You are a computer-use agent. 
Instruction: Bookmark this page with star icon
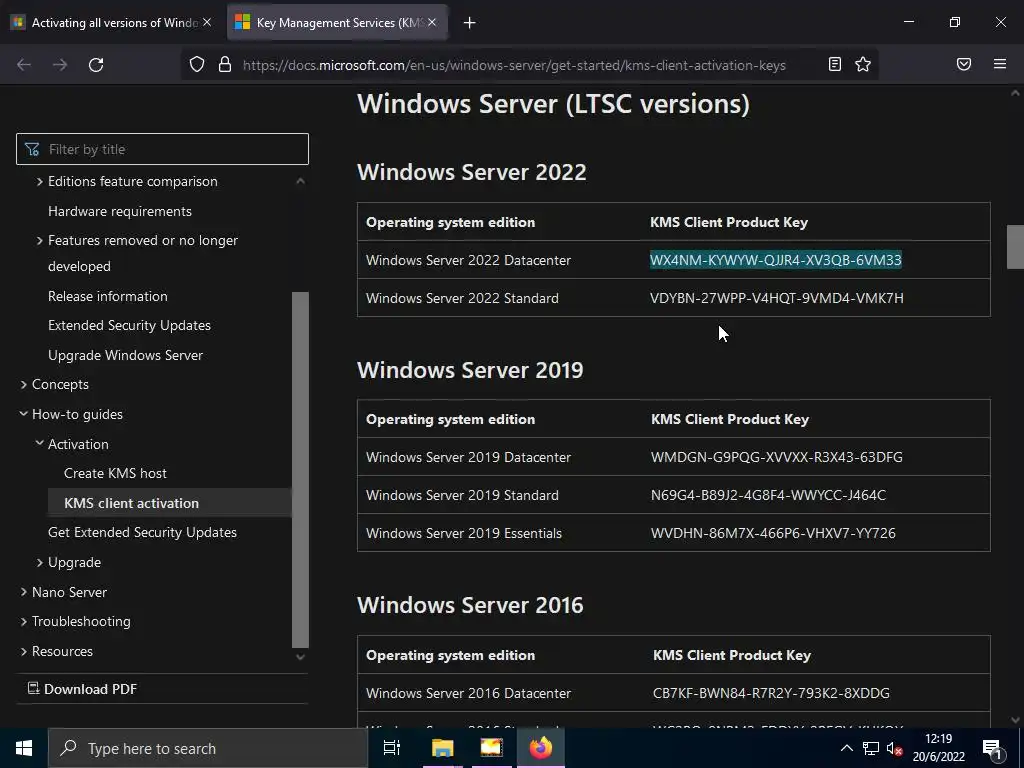(863, 64)
